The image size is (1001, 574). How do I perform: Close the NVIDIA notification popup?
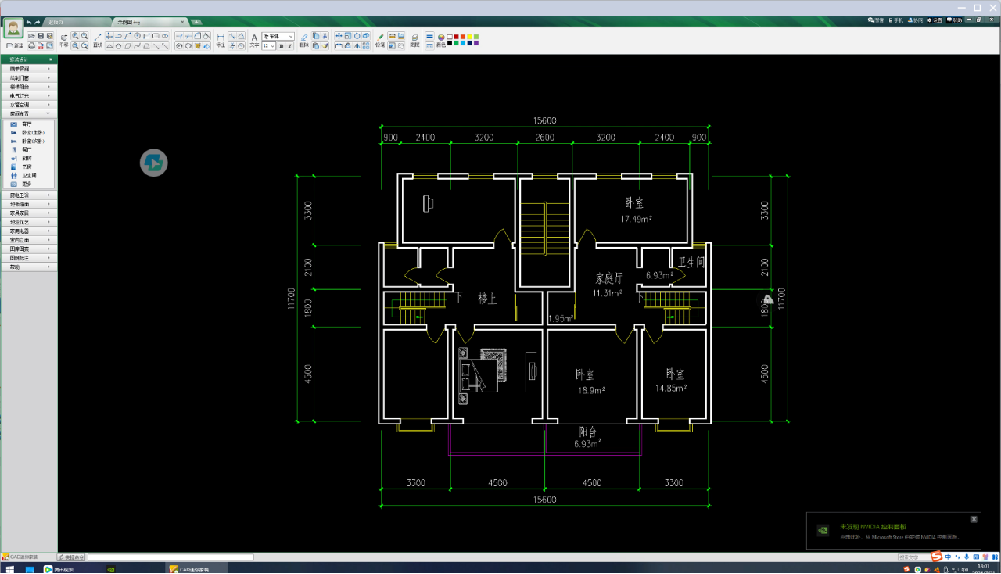pyautogui.click(x=974, y=519)
